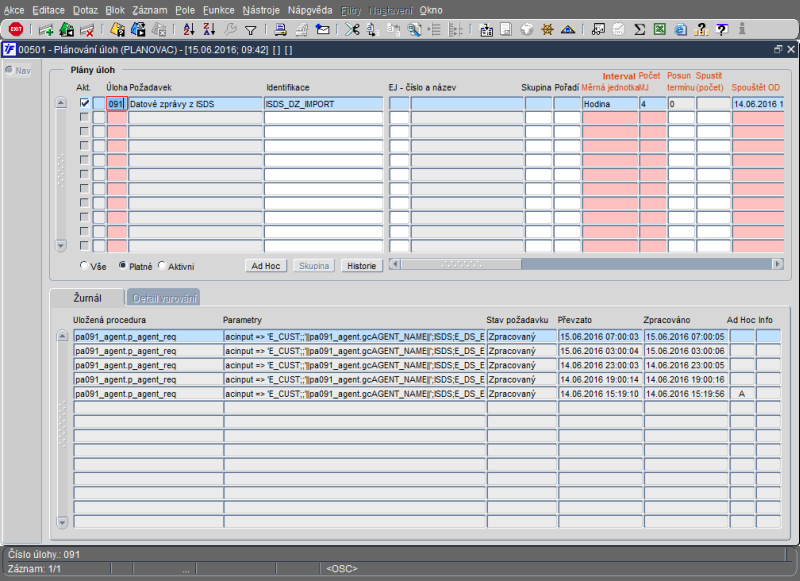
Task: Click the gray info figure icon in toolbar
Action: 742,29
